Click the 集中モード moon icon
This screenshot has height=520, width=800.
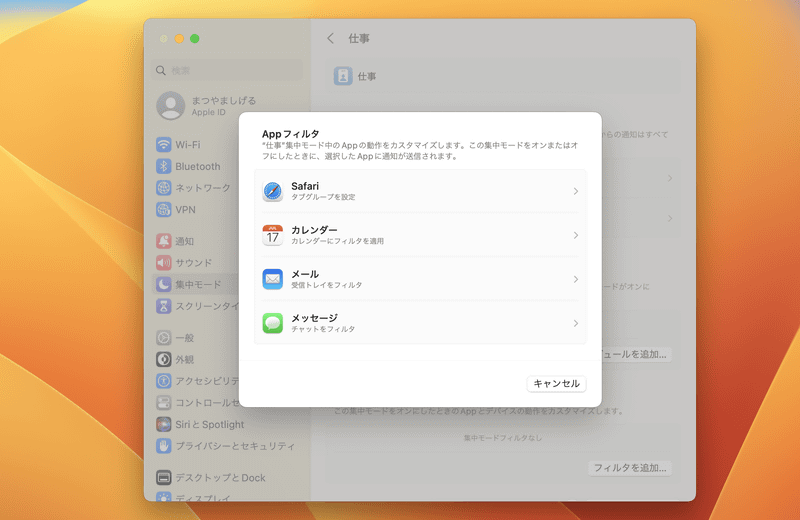[x=163, y=284]
